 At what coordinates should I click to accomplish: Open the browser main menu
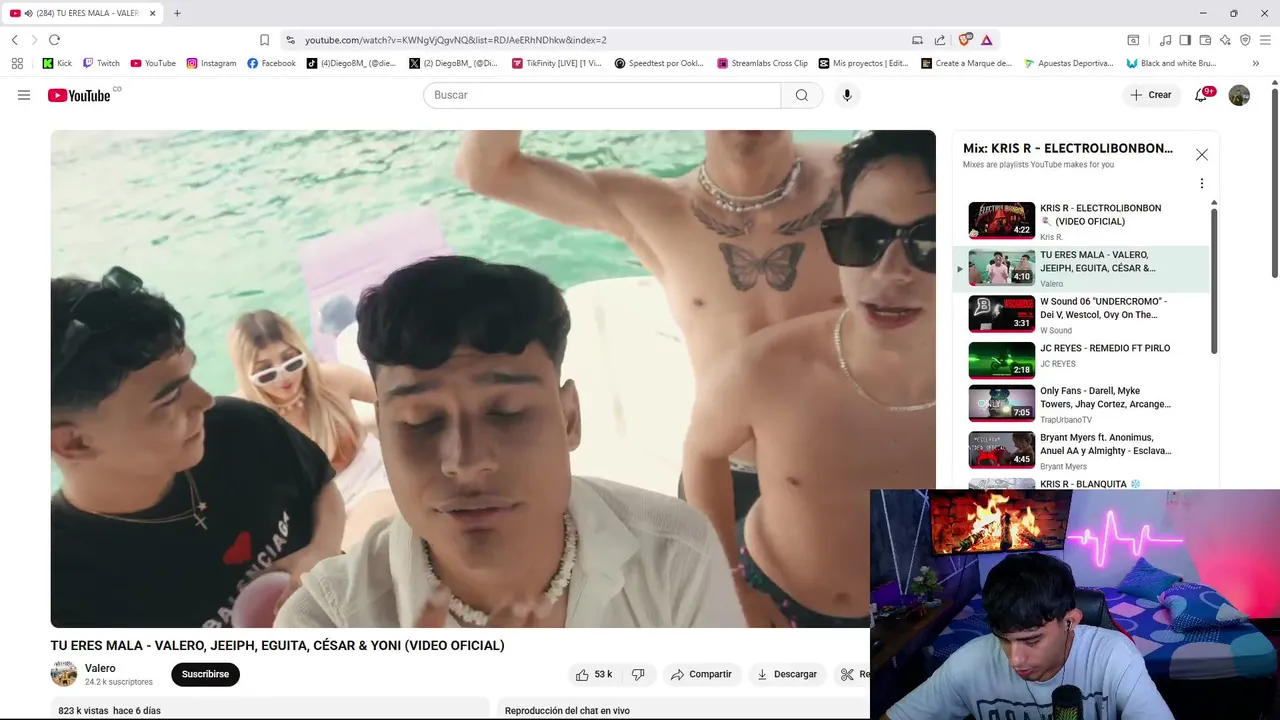[x=1266, y=40]
